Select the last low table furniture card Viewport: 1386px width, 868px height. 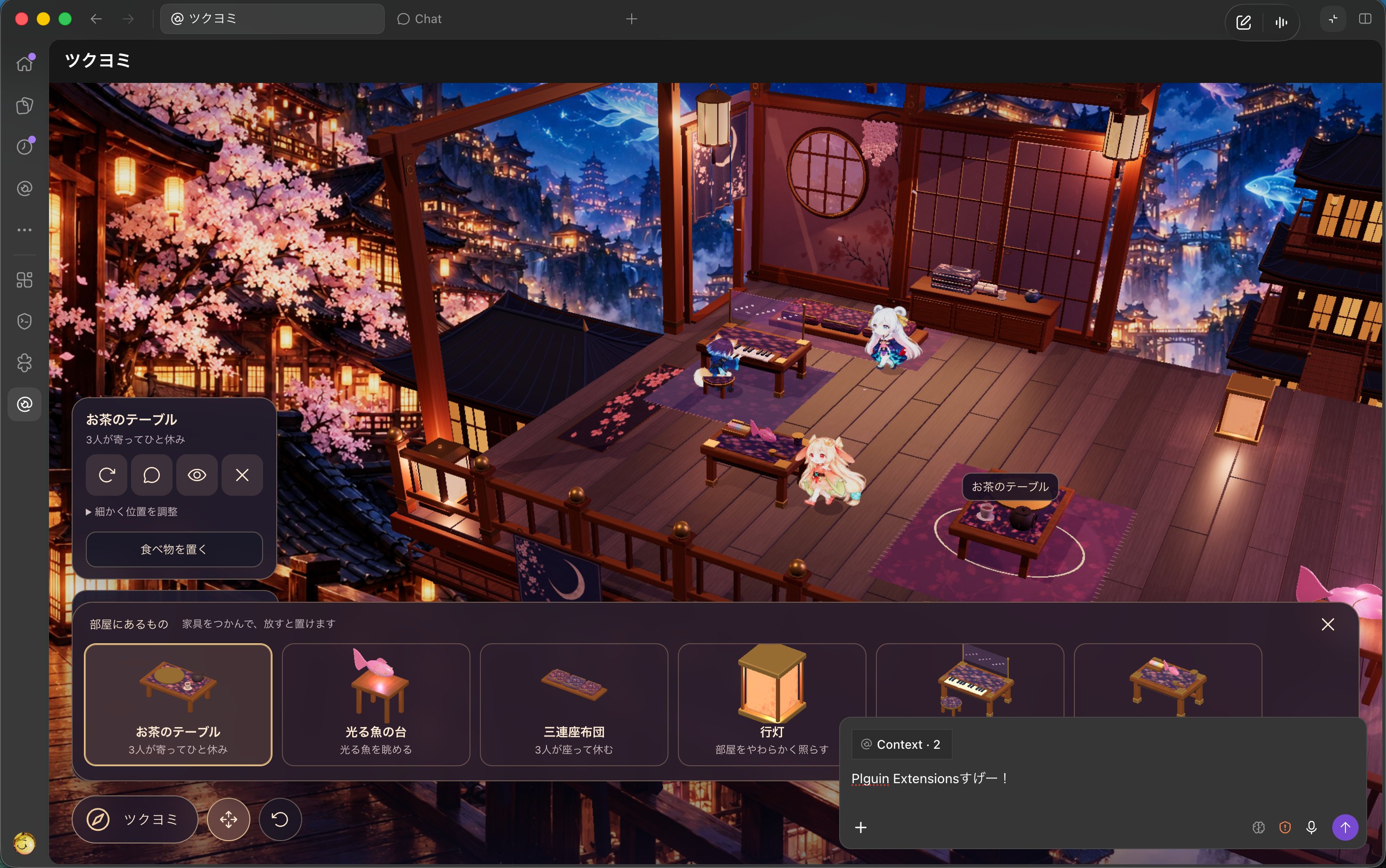[1168, 680]
